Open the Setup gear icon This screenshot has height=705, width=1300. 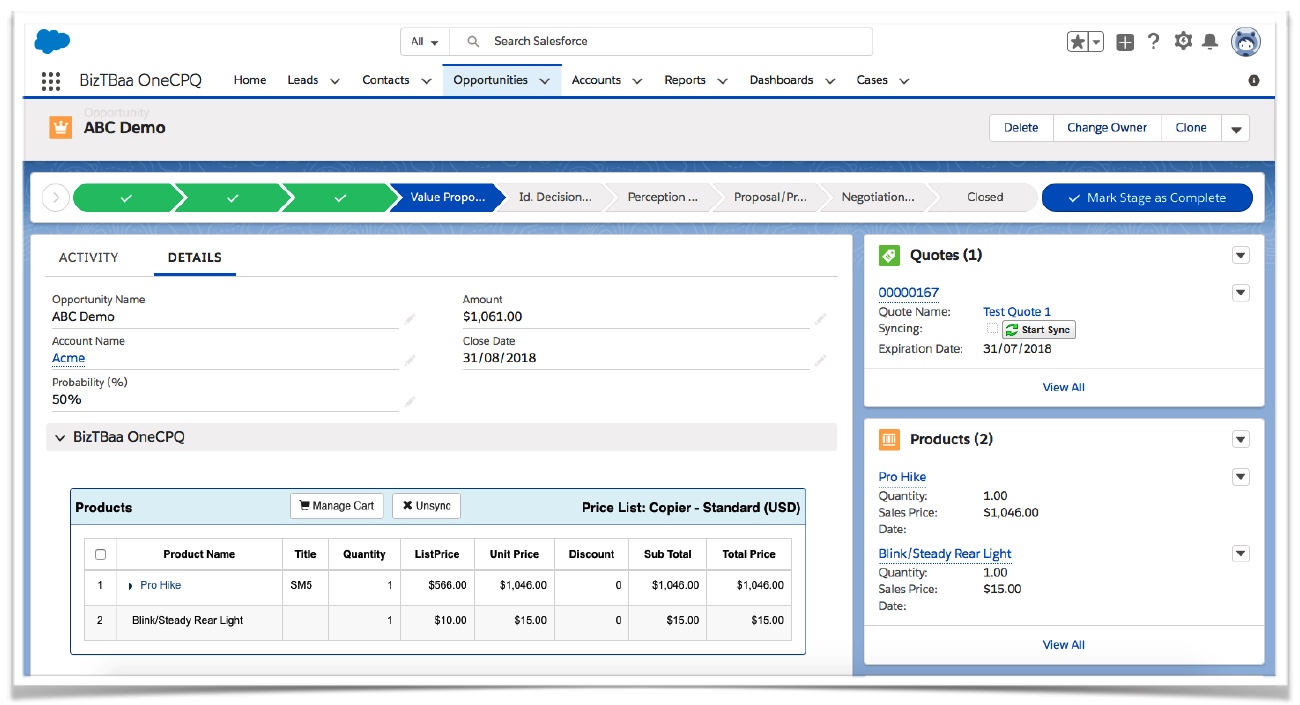[x=1183, y=42]
